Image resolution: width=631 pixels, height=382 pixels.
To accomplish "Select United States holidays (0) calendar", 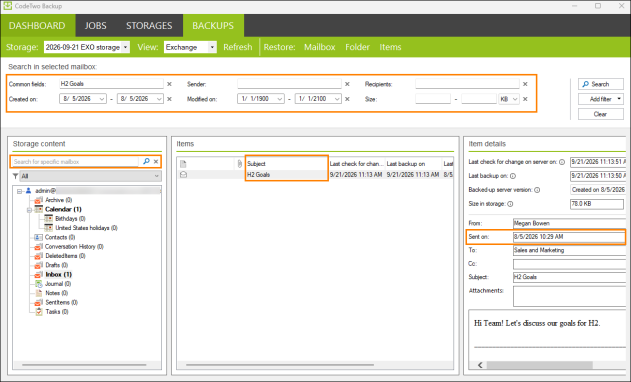I will [86, 228].
